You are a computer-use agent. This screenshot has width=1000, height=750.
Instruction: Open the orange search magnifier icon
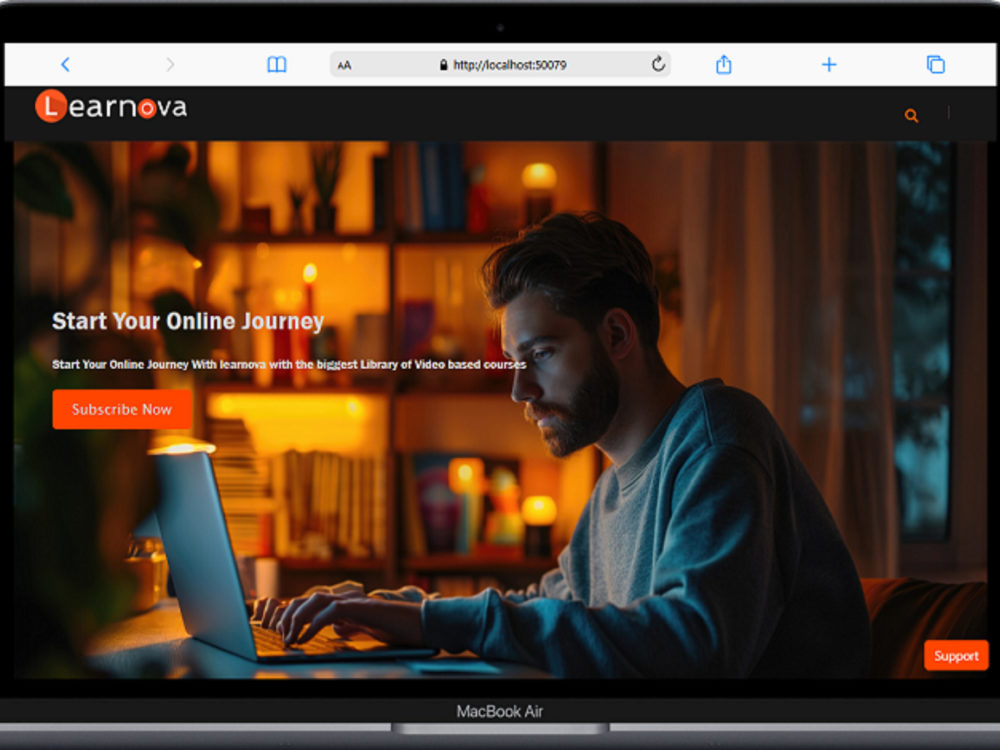click(x=911, y=115)
